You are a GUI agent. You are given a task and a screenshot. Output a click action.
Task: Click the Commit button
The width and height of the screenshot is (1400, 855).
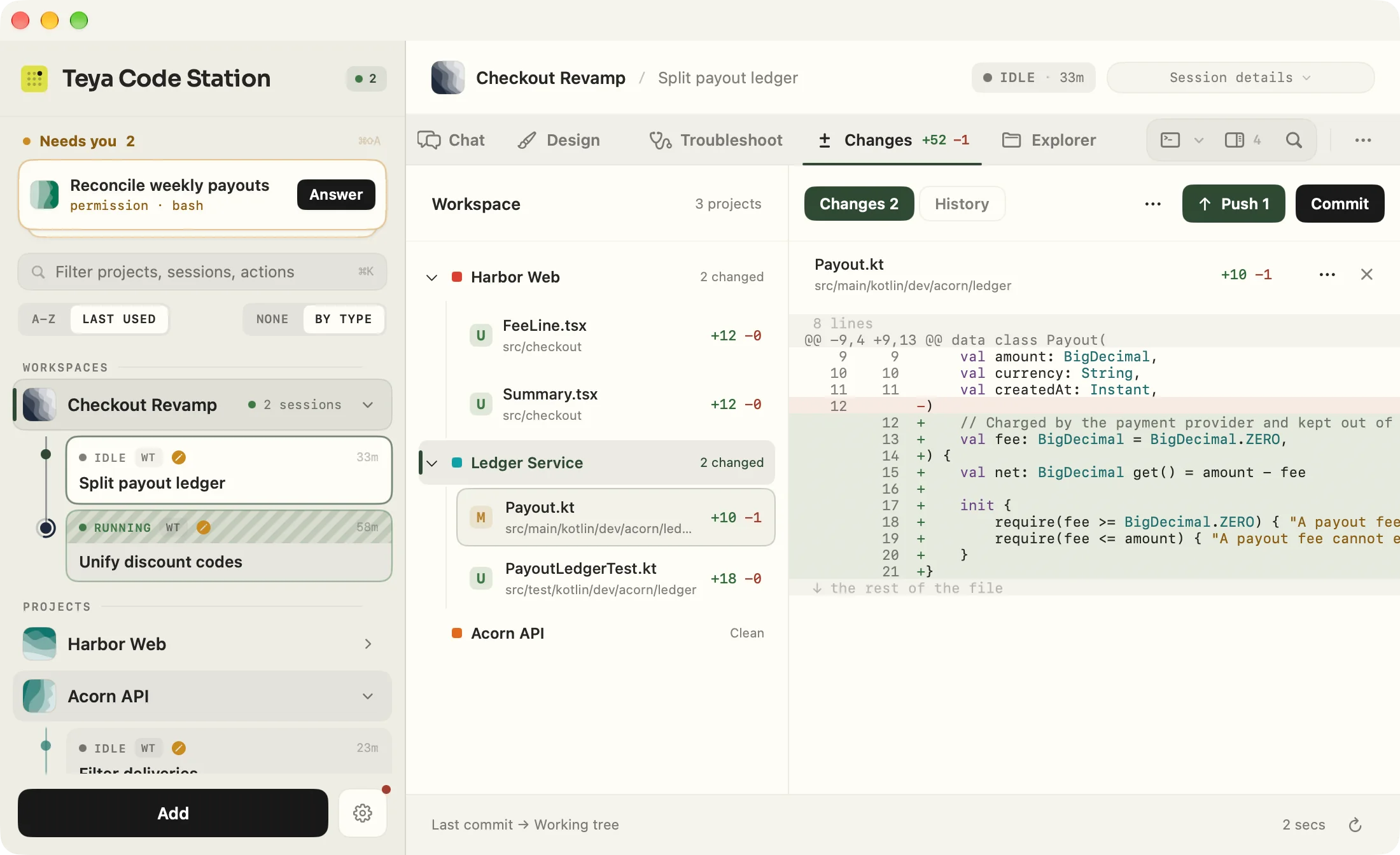coord(1340,204)
